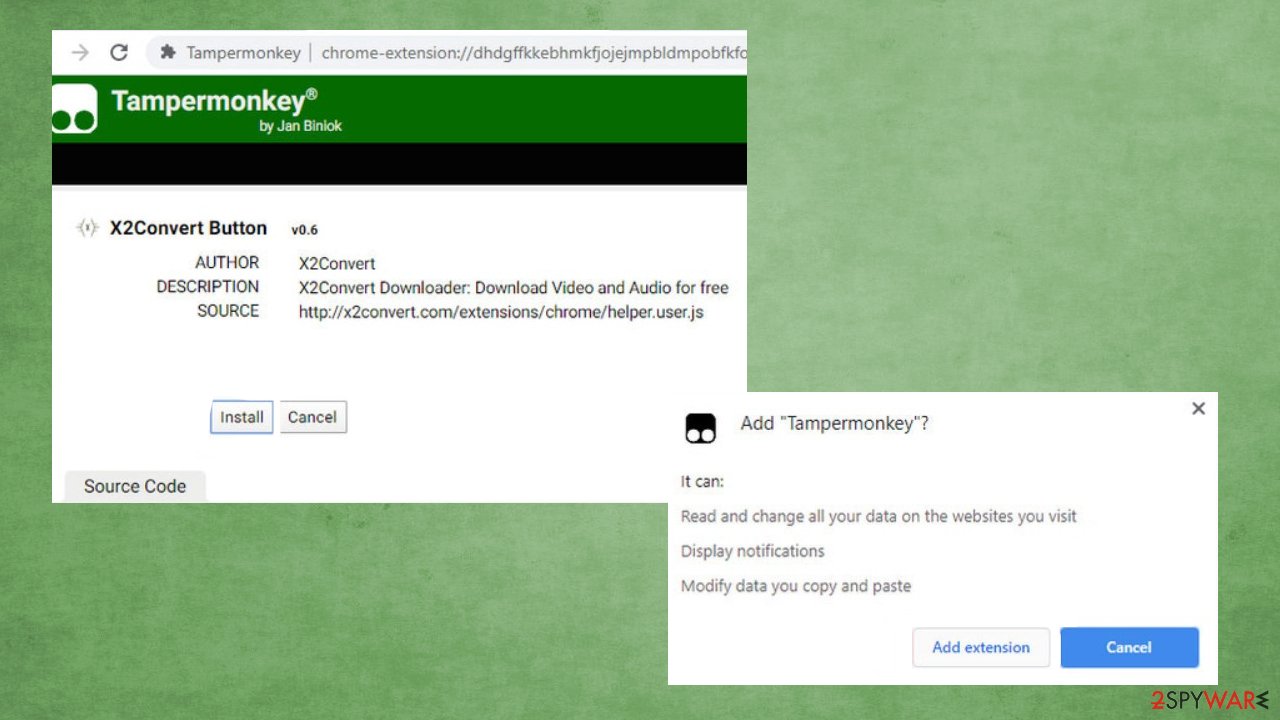Click the X2Convert Downloader description text
The image size is (1280, 720).
point(514,288)
